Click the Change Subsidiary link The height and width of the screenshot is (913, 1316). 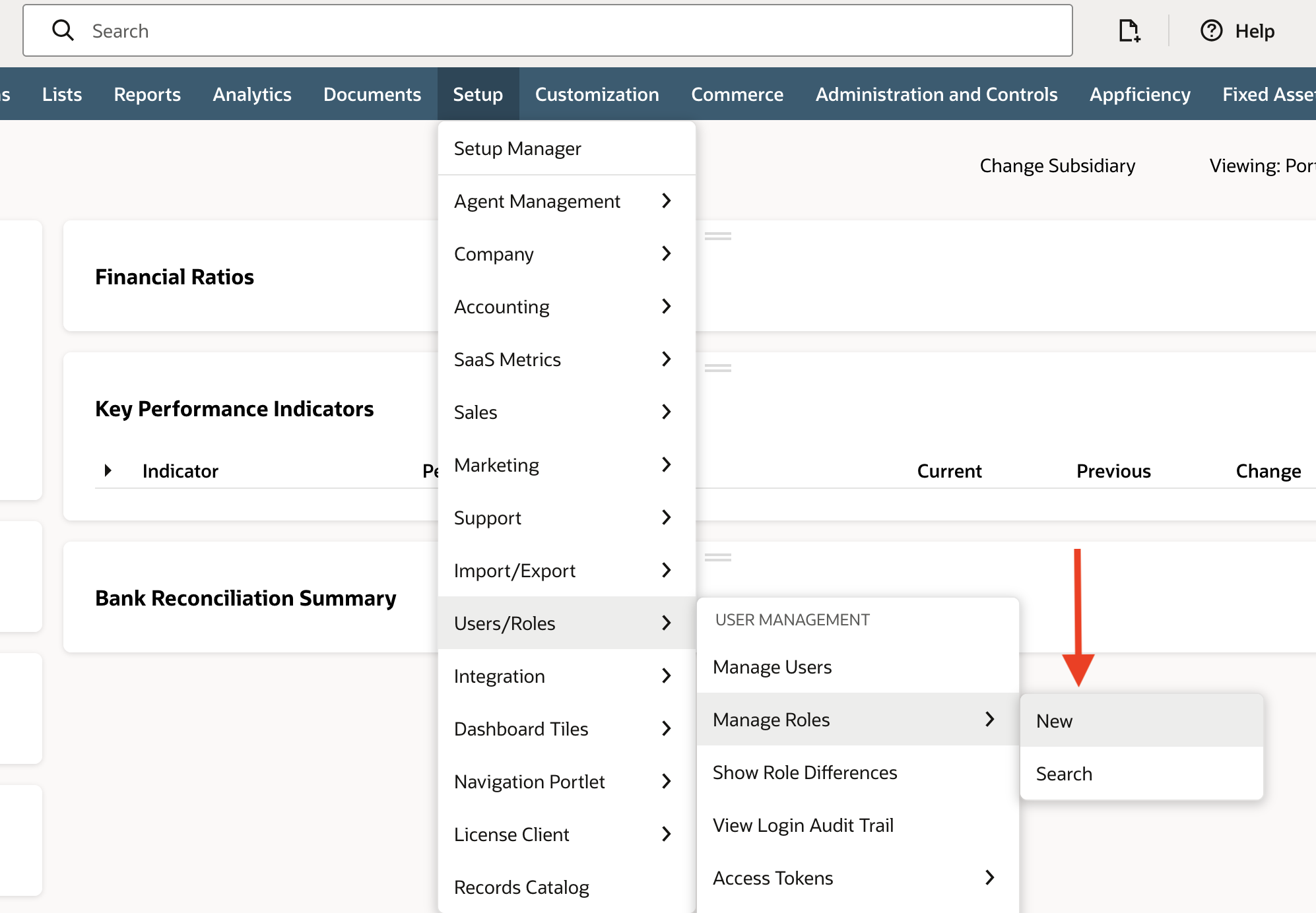(1057, 166)
